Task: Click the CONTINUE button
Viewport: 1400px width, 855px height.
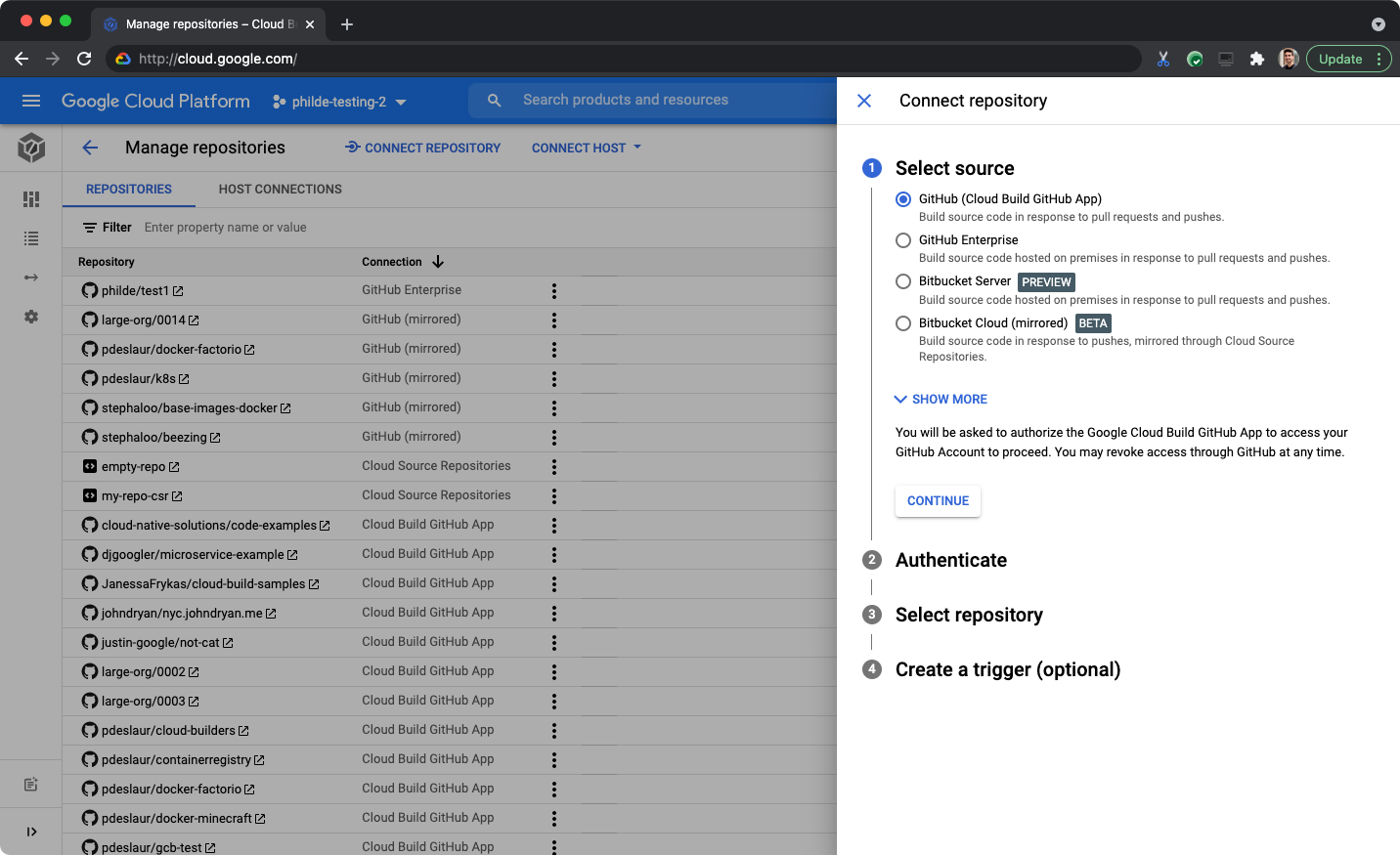Action: coord(938,501)
